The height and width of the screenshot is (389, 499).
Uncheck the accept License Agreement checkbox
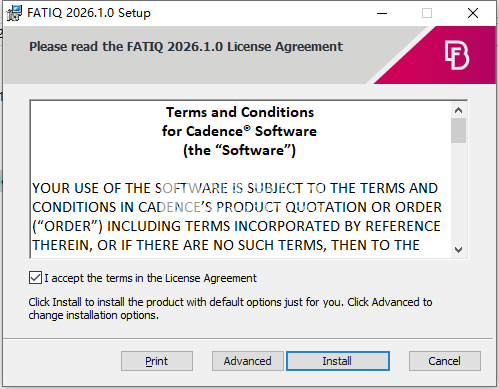[x=35, y=278]
